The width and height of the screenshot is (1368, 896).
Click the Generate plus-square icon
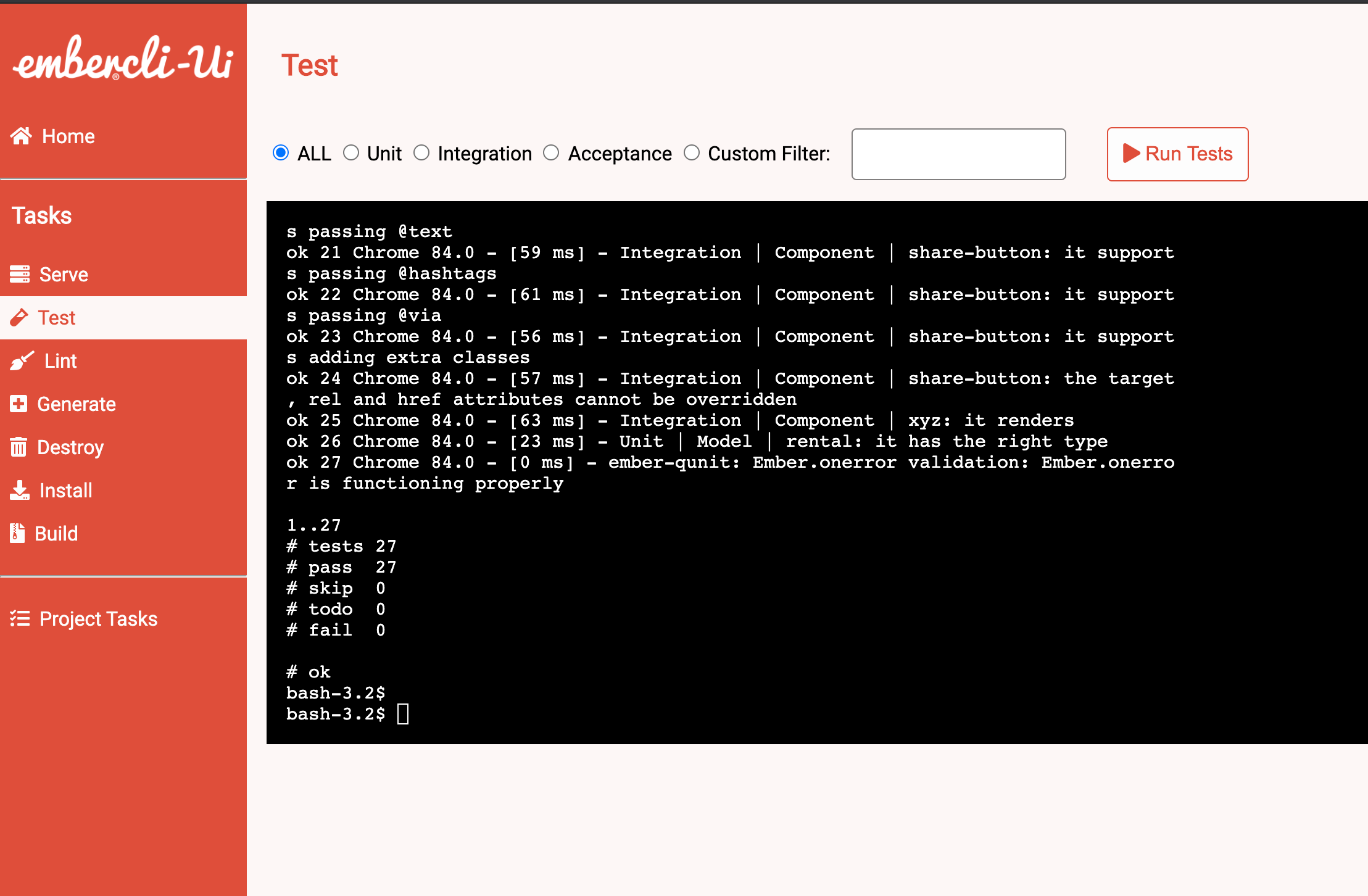19,404
